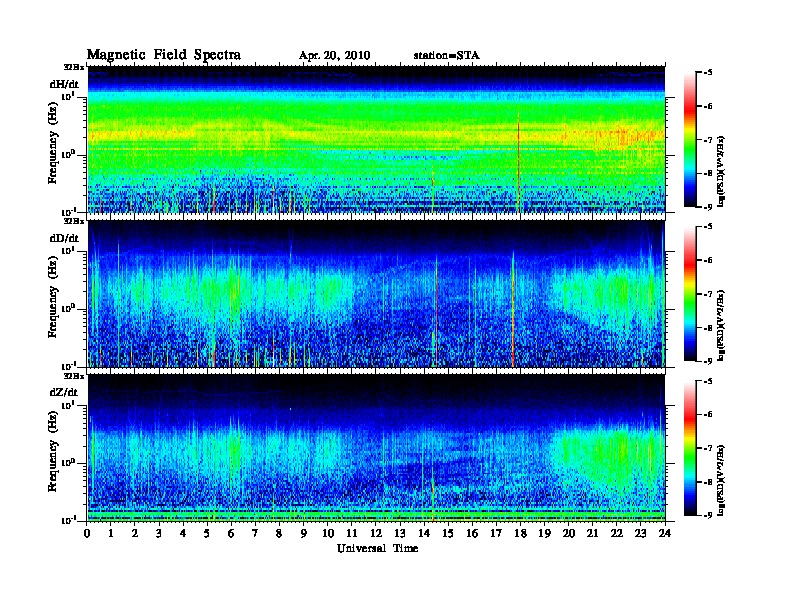Select the "dD/dt" panel label

(64, 238)
